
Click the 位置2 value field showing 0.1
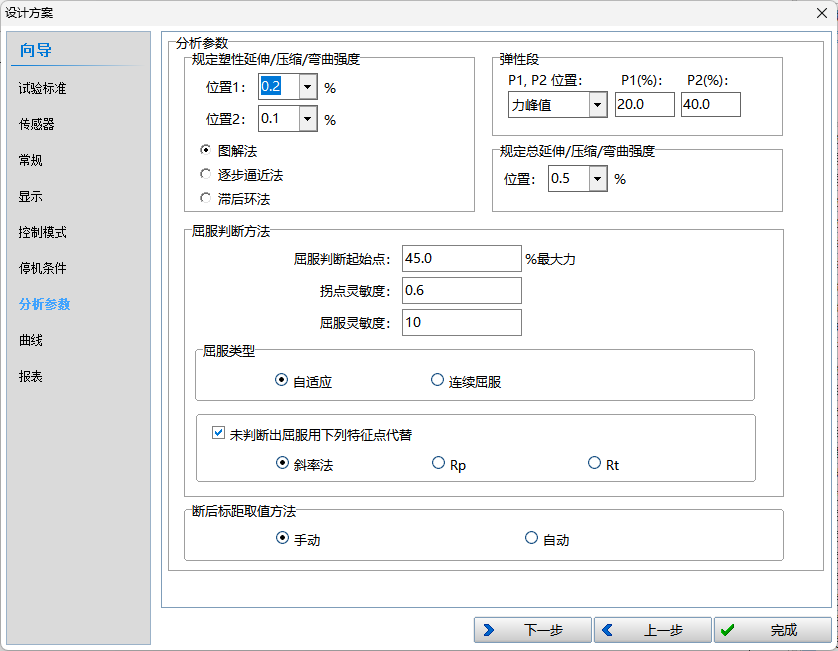pos(278,119)
